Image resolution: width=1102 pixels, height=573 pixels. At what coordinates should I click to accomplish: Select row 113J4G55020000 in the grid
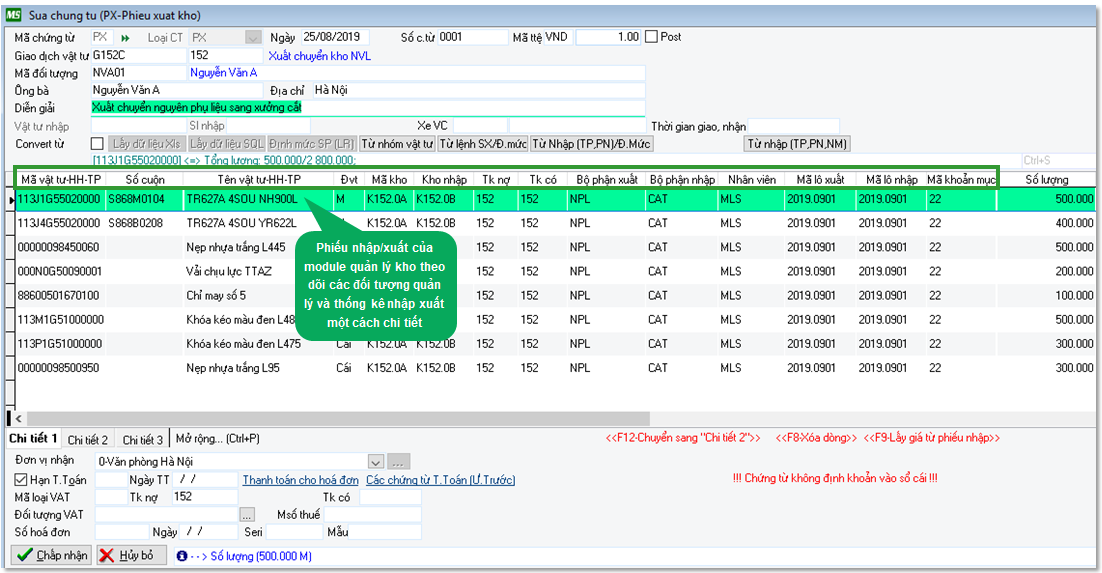point(555,223)
